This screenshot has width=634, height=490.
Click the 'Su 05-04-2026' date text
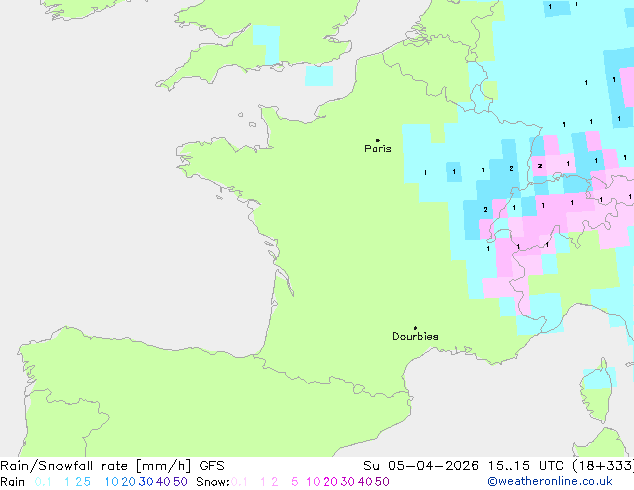coord(421,466)
